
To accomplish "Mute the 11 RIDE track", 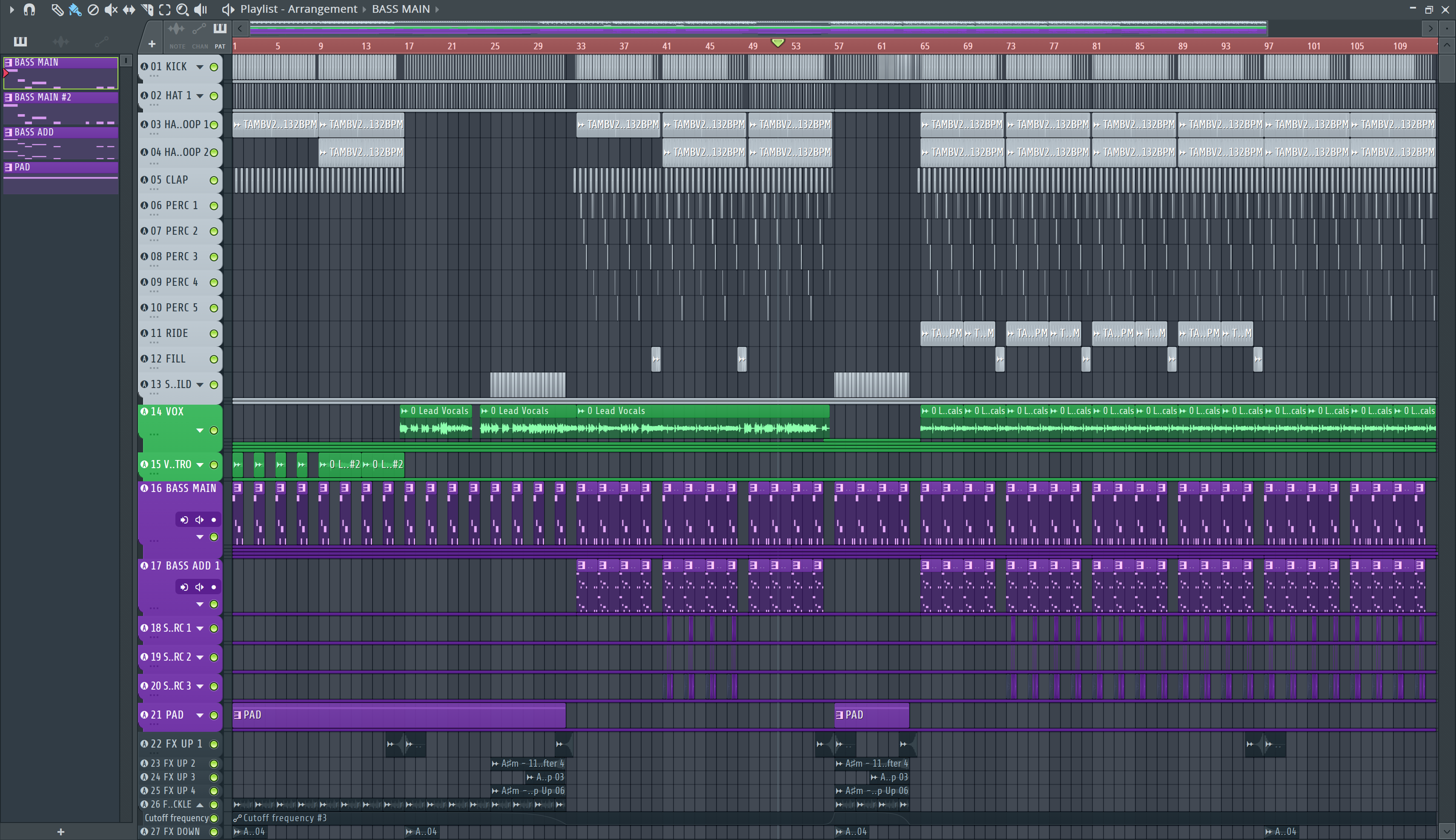I will point(214,334).
